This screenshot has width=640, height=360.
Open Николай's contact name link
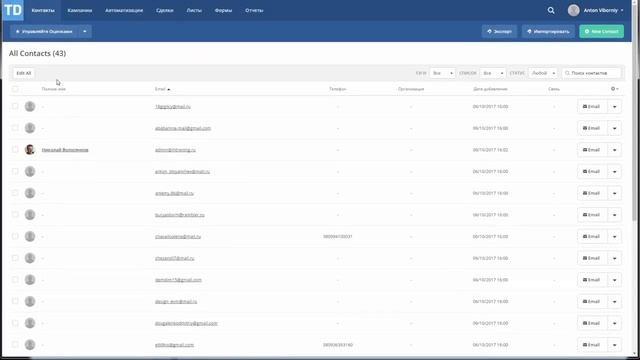pyautogui.click(x=65, y=150)
